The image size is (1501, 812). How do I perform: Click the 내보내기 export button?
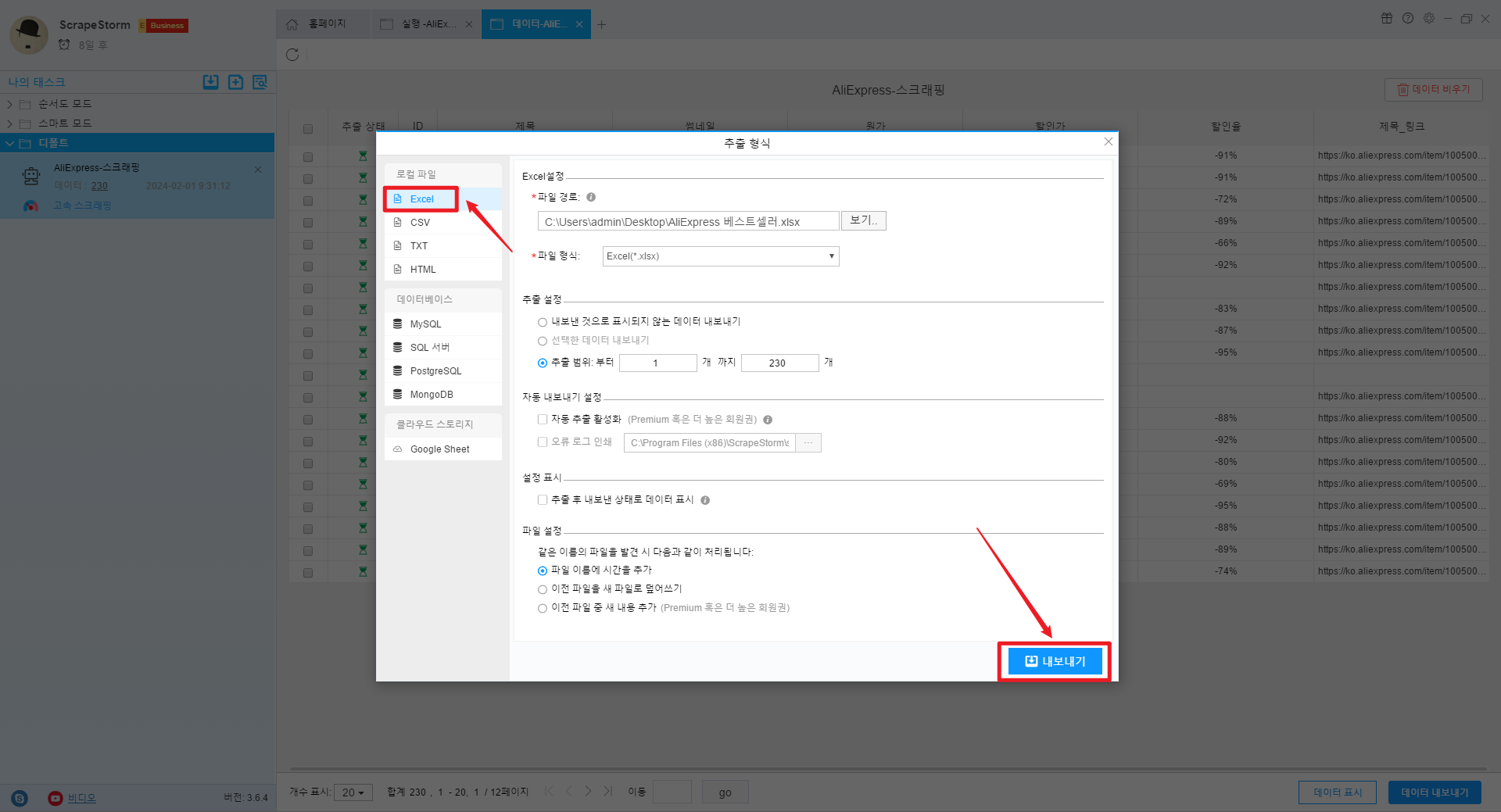(1055, 661)
